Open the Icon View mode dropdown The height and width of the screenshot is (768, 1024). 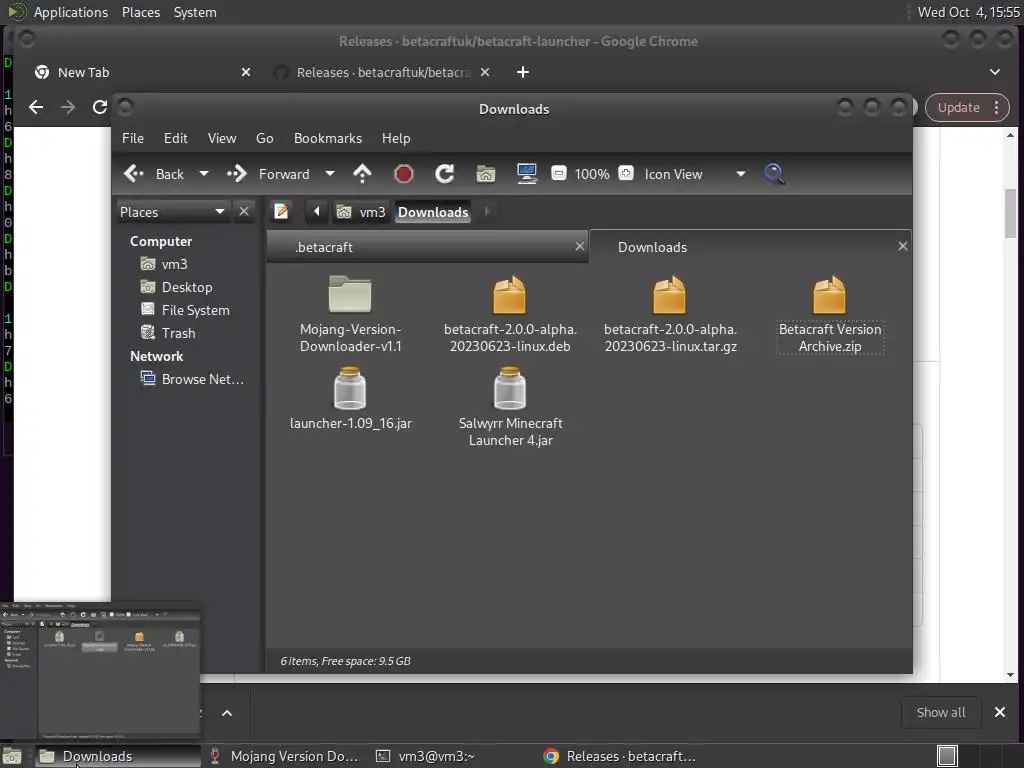[x=695, y=174]
